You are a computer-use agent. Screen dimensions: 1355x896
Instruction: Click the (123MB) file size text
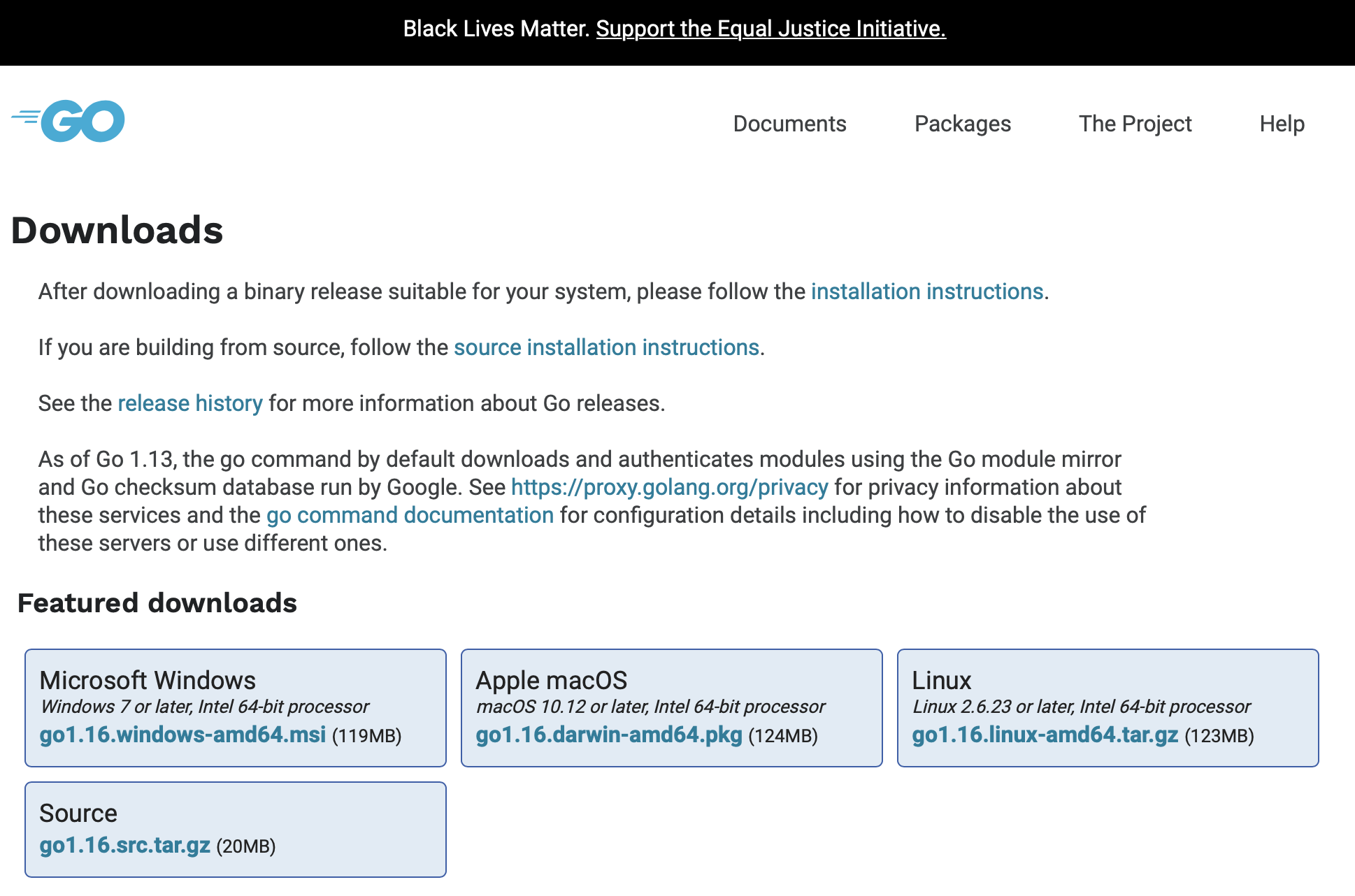1219,736
